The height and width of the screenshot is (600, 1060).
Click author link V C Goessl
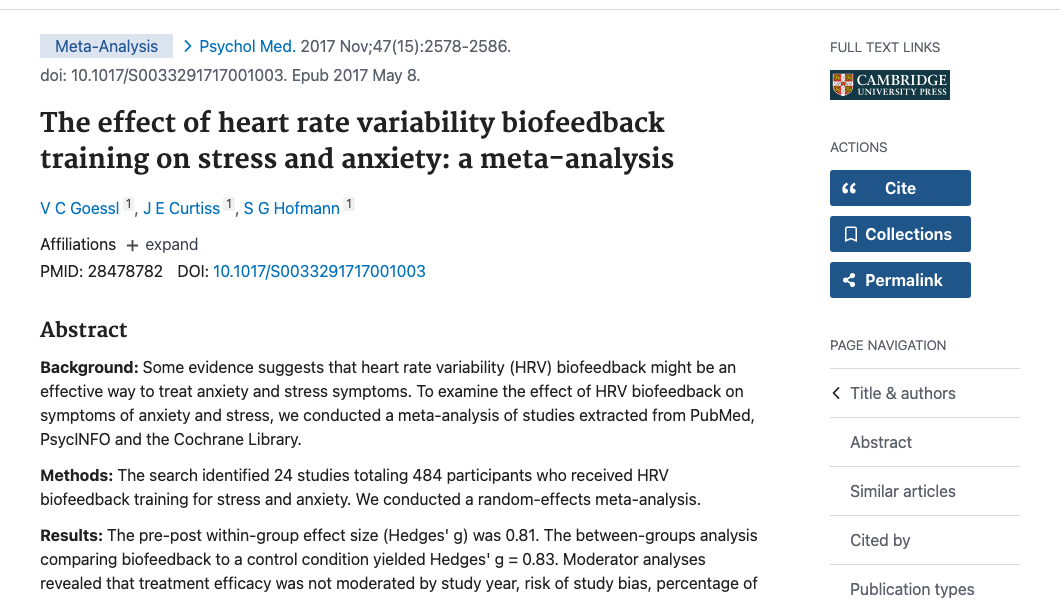(x=79, y=208)
